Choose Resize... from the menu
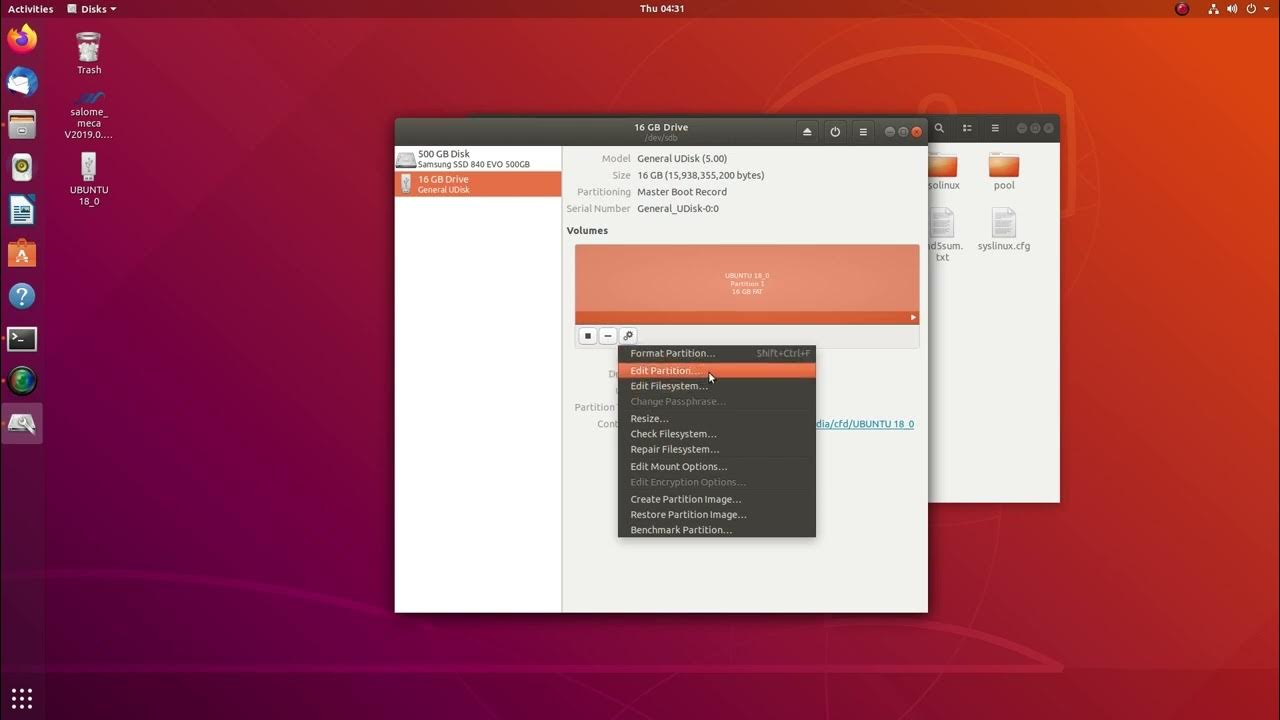Image resolution: width=1280 pixels, height=720 pixels. (717, 418)
